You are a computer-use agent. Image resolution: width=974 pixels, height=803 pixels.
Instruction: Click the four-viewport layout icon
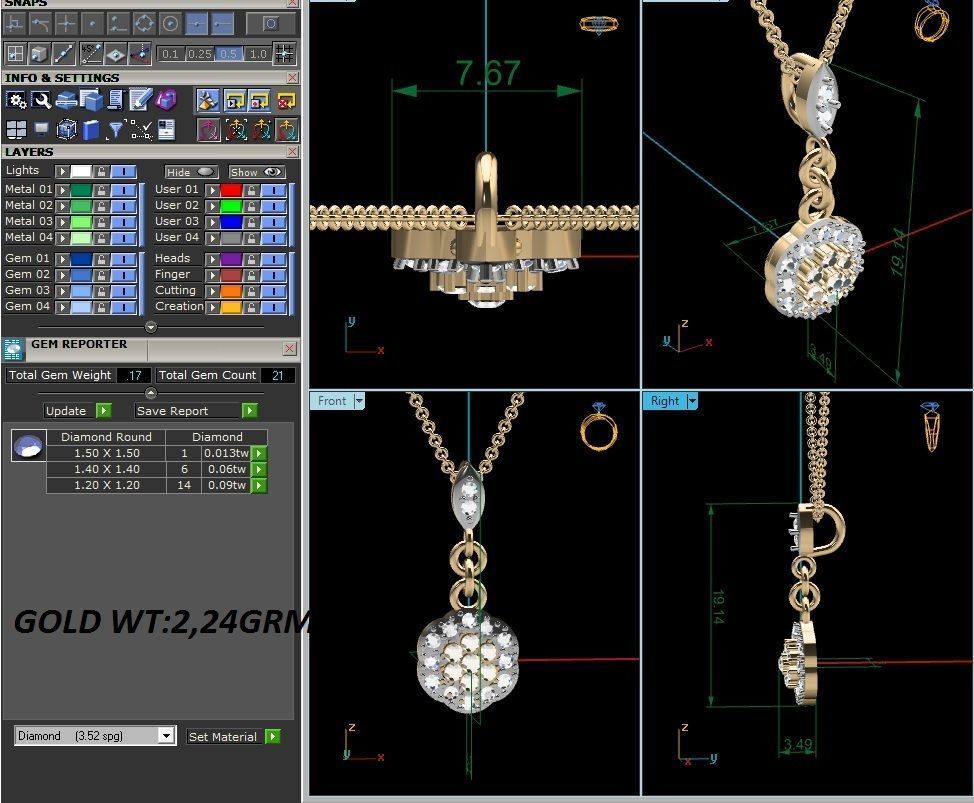(x=16, y=130)
